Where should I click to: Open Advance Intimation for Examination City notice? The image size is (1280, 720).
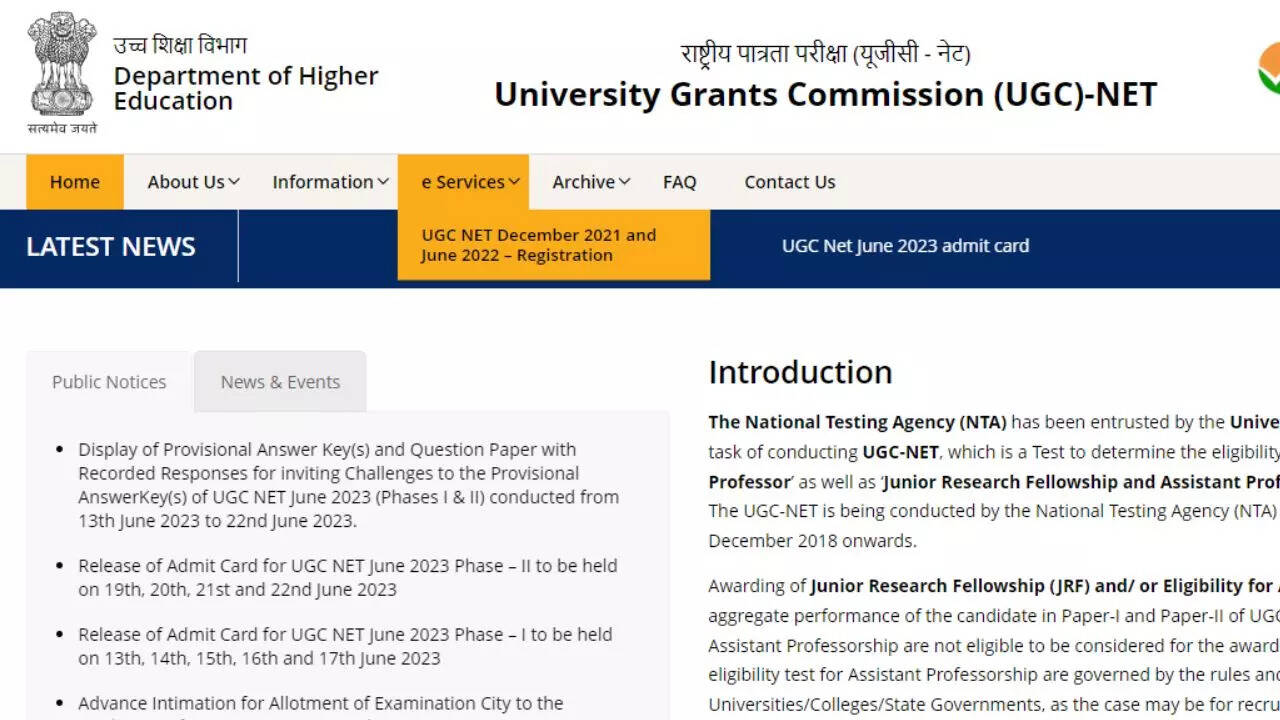tap(320, 704)
